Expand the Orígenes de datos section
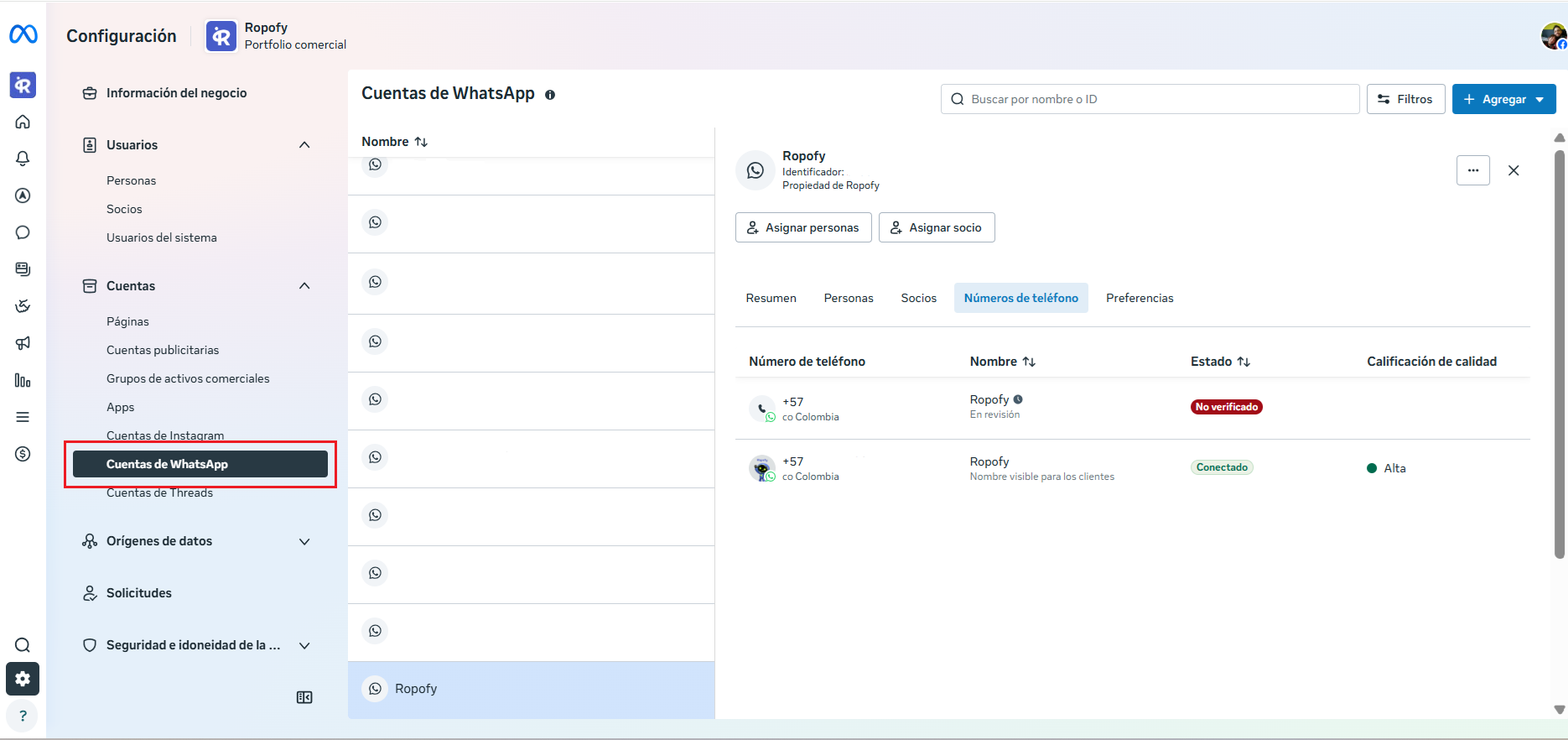Screen dimensions: 1568x740 pyautogui.click(x=304, y=541)
